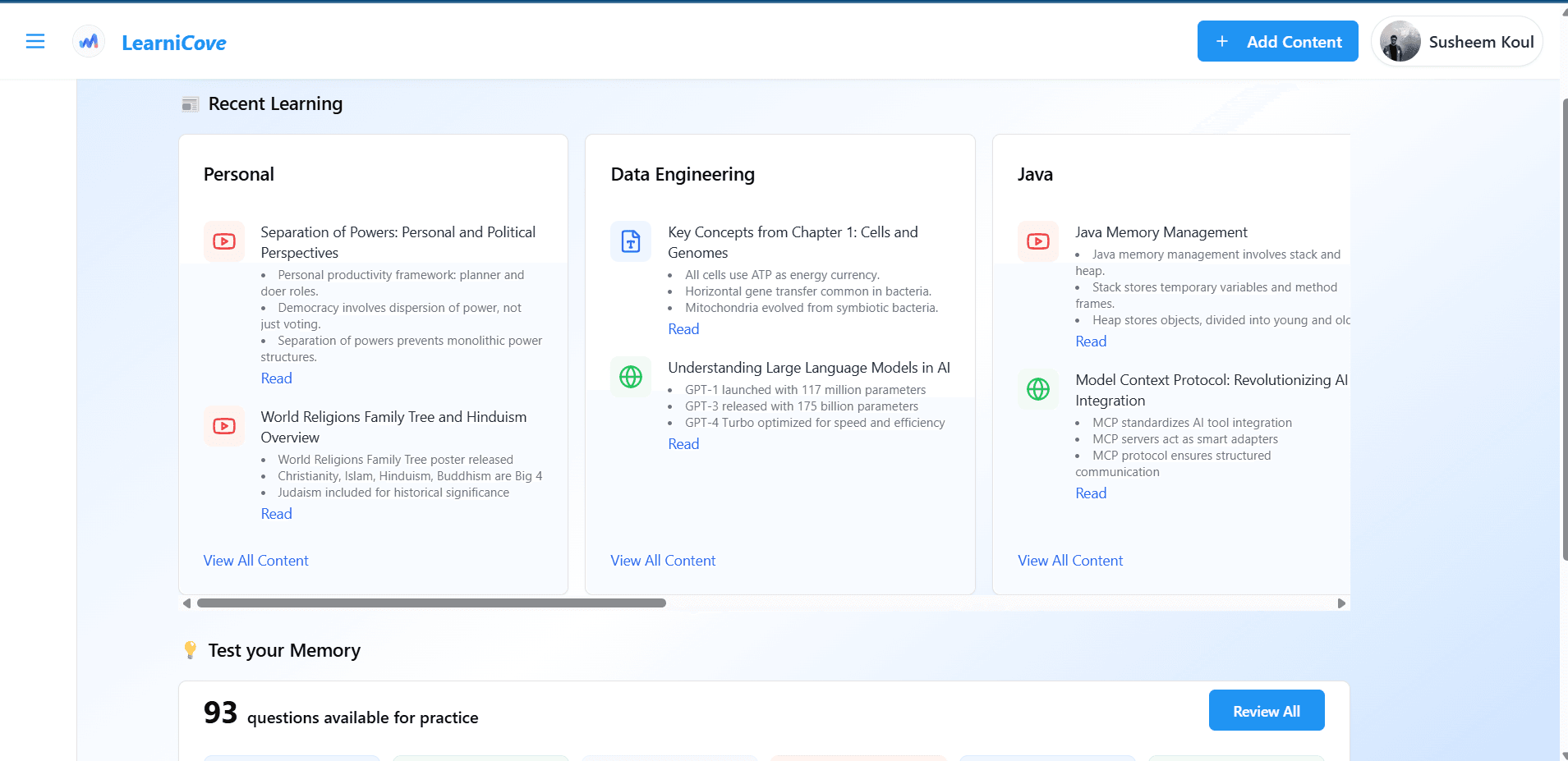Click the Personal card heading
The width and height of the screenshot is (1568, 761).
[239, 174]
